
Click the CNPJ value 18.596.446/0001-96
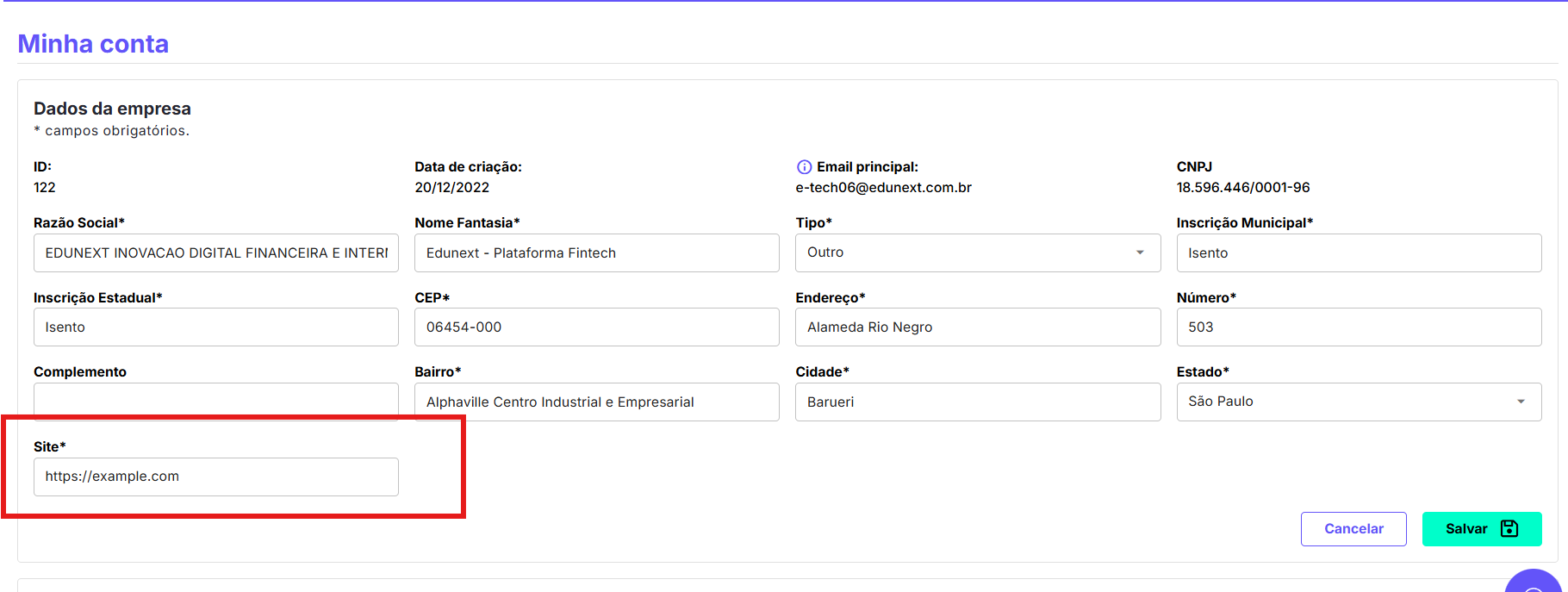pyautogui.click(x=1243, y=188)
